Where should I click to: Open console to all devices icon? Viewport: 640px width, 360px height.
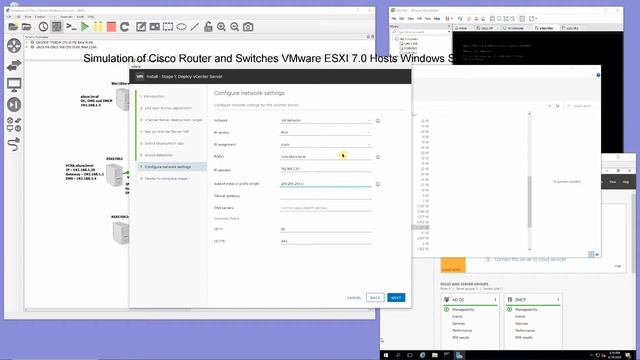point(71,27)
